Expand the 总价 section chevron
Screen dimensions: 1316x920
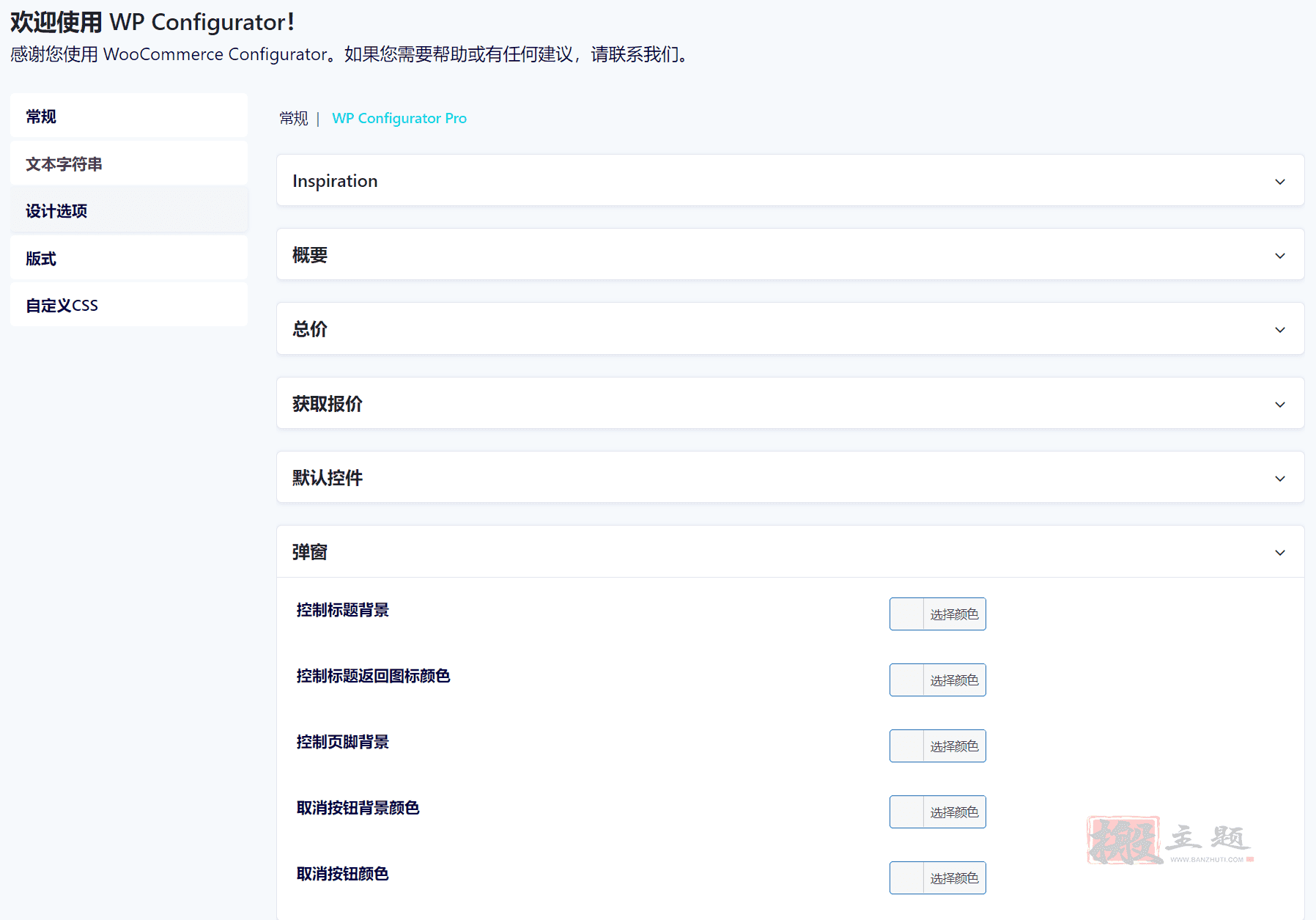click(1280, 329)
